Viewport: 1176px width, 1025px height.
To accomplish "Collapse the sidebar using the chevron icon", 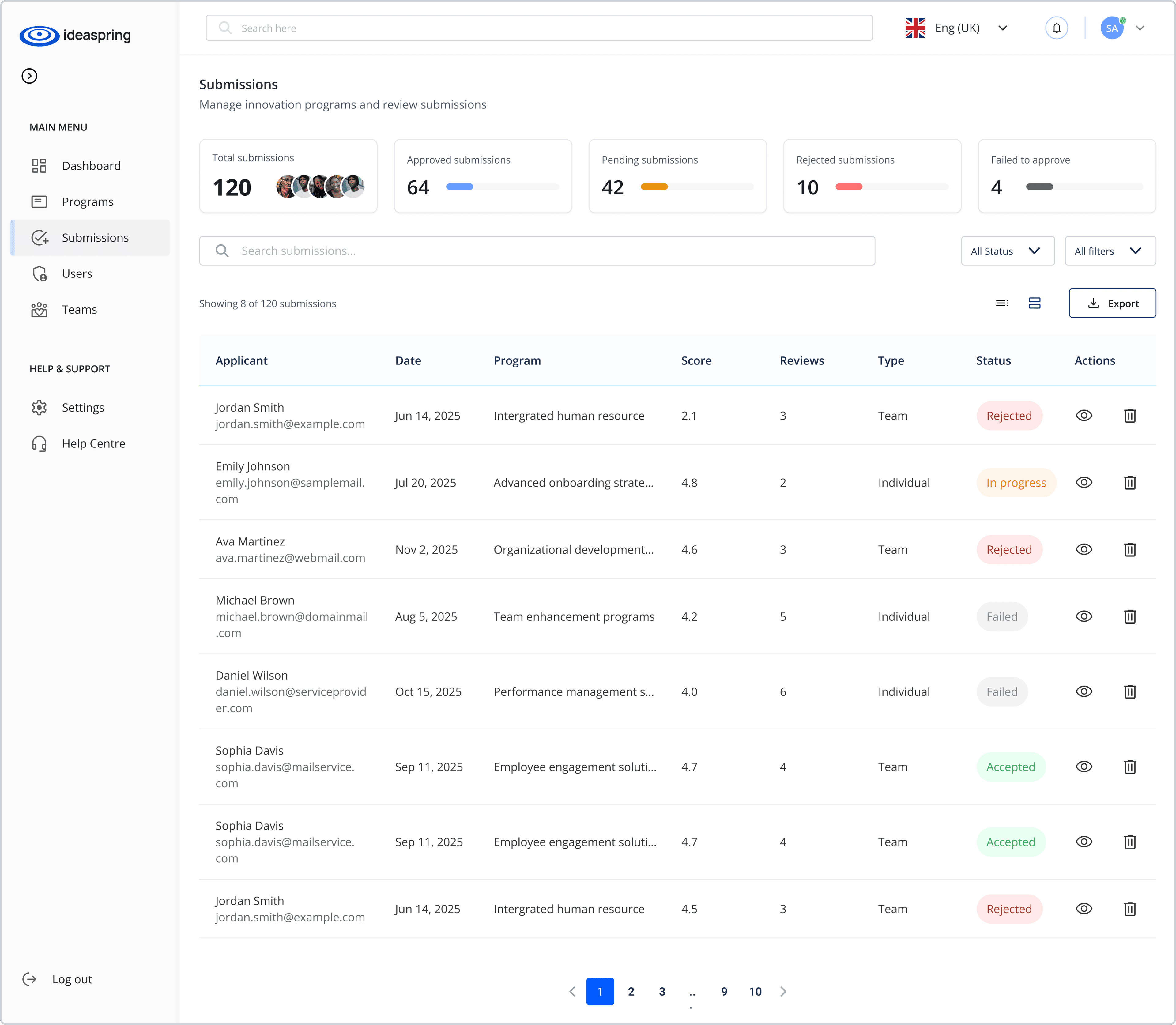I will click(29, 76).
